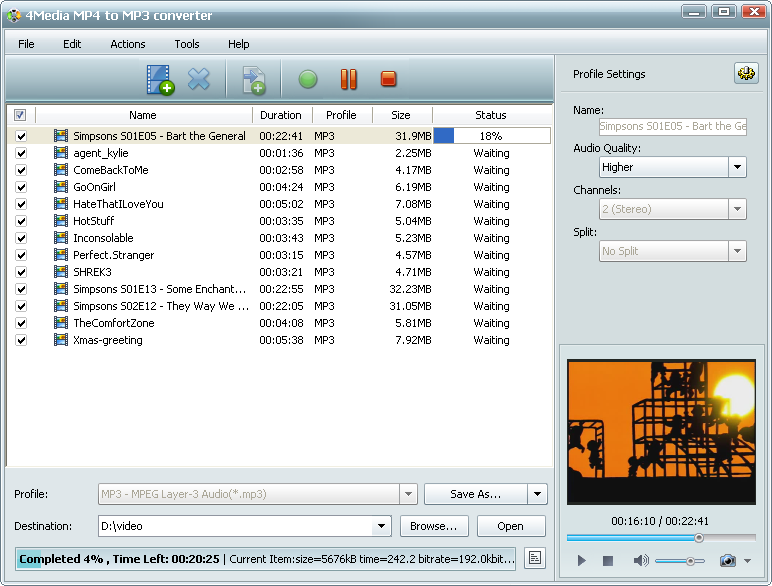The image size is (772, 586).
Task: Pause conversion with the orange pause icon
Action: point(349,79)
